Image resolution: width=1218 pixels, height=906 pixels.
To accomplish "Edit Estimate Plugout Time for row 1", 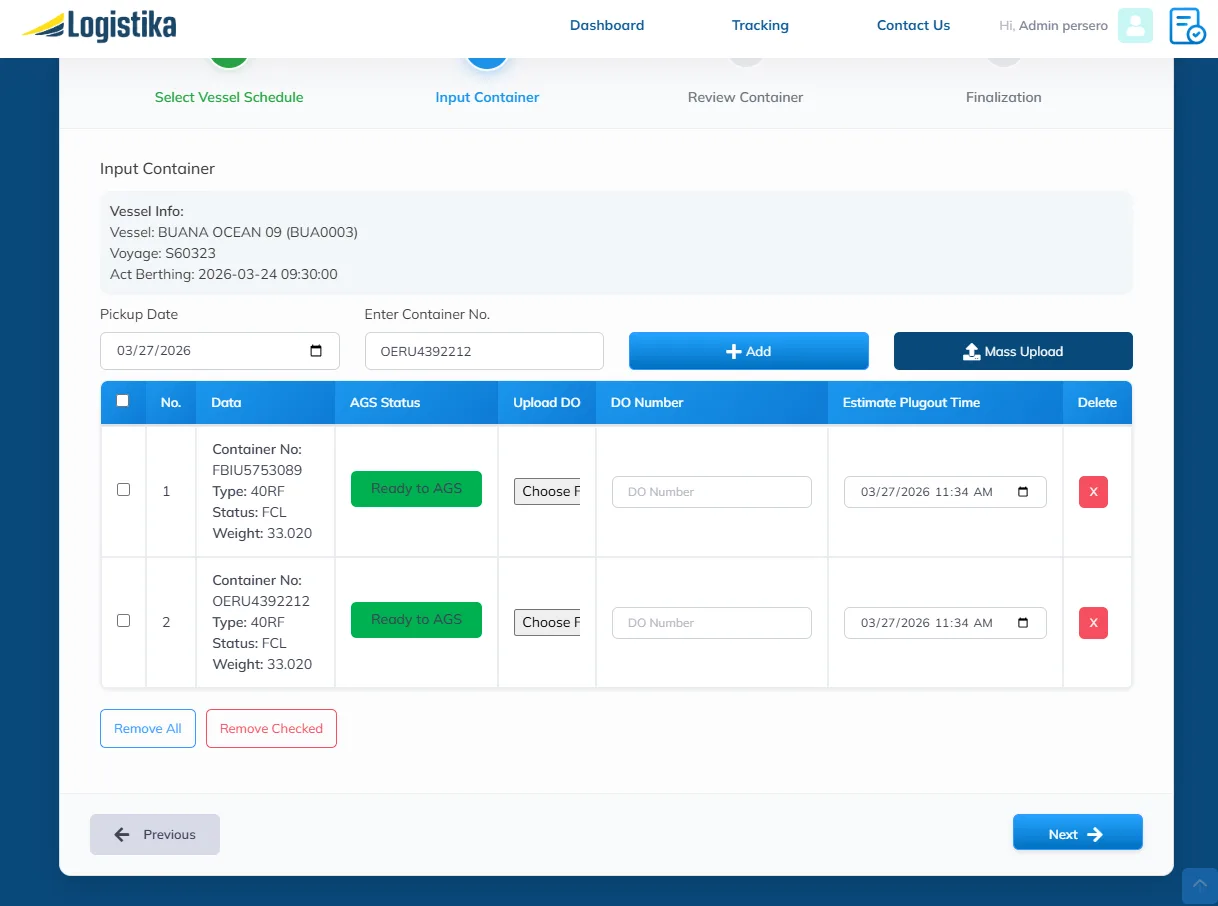I will 945,492.
